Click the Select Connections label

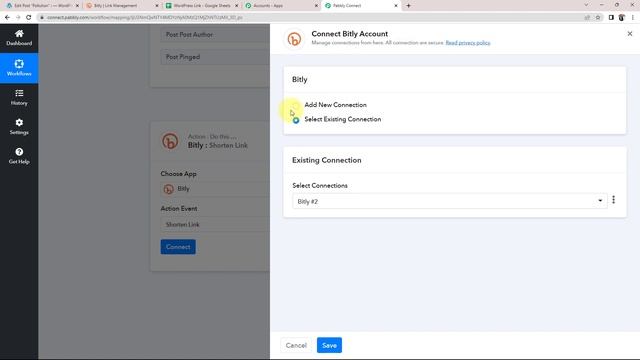point(320,186)
